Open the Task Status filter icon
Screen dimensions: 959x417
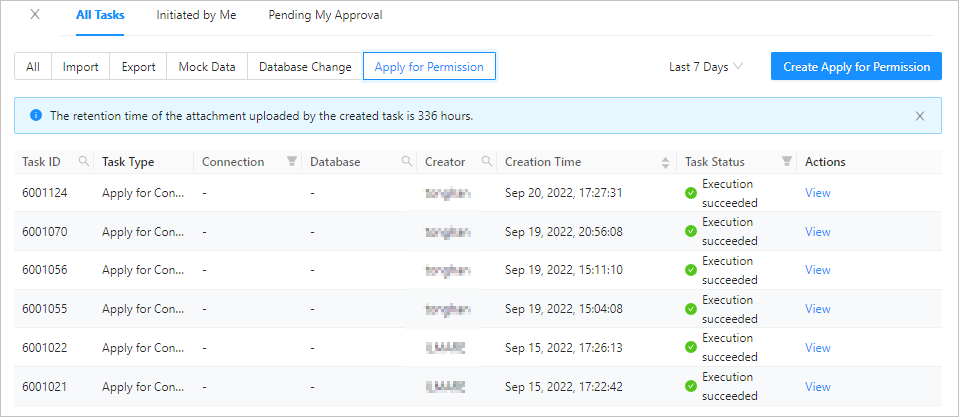tap(786, 162)
